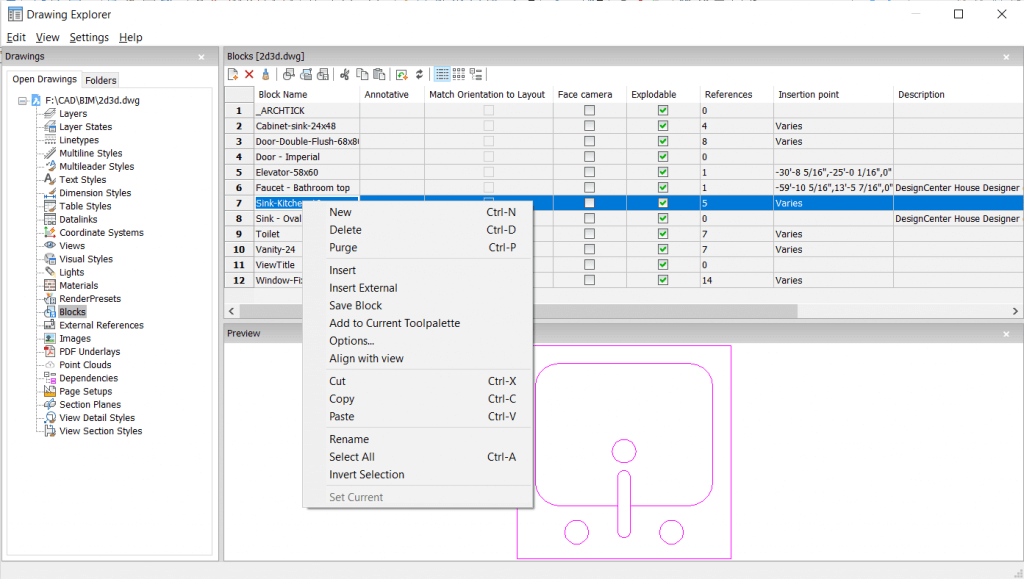Switch blocks panel to icon grid view

click(x=459, y=74)
